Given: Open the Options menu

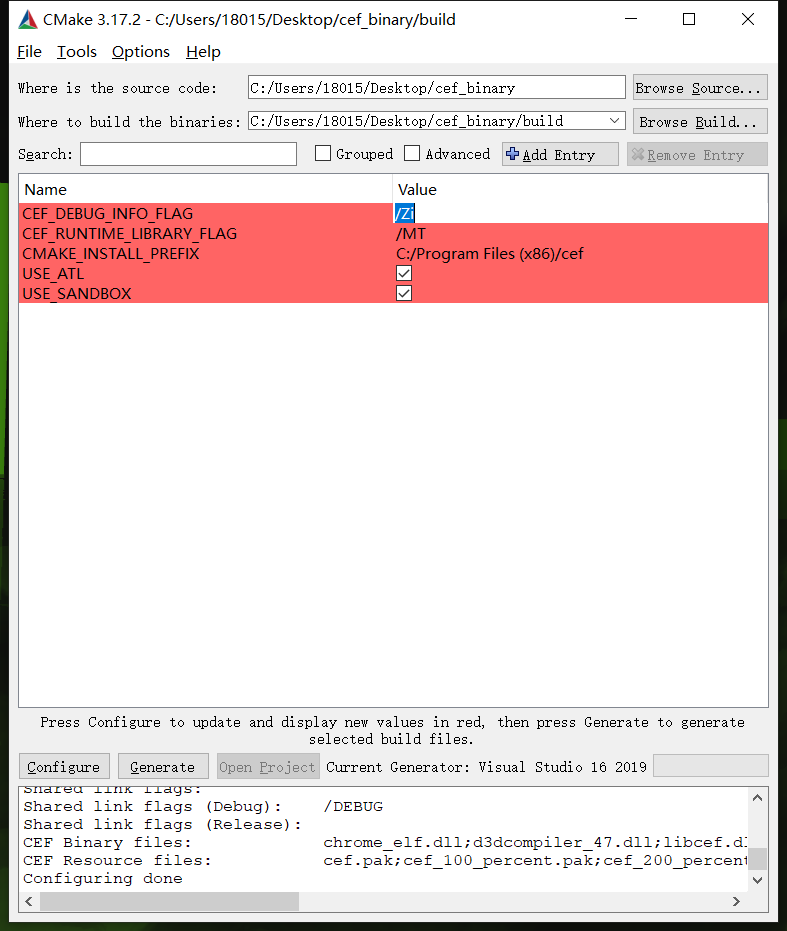Looking at the screenshot, I should tap(141, 52).
